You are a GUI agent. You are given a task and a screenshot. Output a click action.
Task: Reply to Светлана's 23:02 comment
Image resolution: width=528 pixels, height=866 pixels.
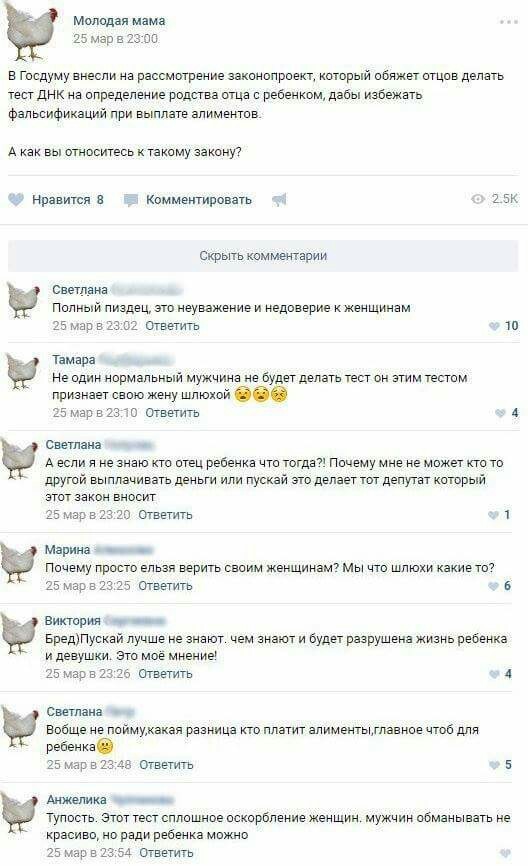pos(172,326)
